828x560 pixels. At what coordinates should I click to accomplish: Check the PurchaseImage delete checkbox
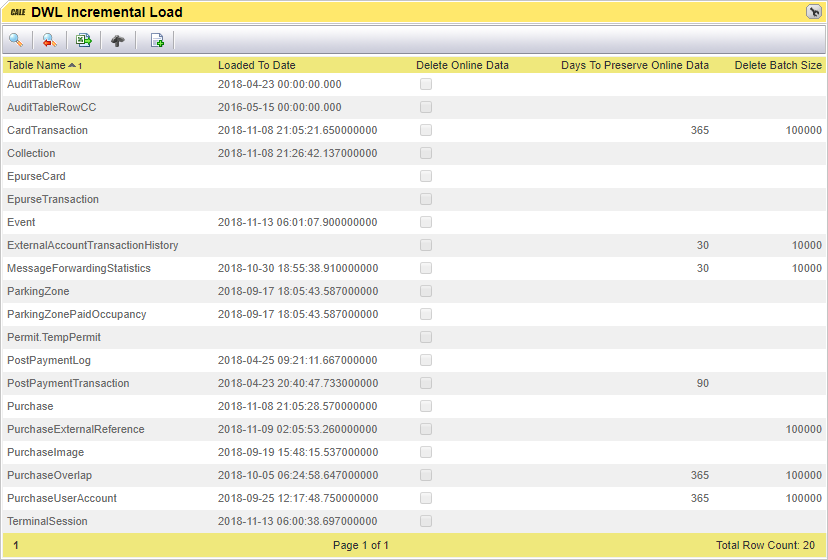(426, 452)
